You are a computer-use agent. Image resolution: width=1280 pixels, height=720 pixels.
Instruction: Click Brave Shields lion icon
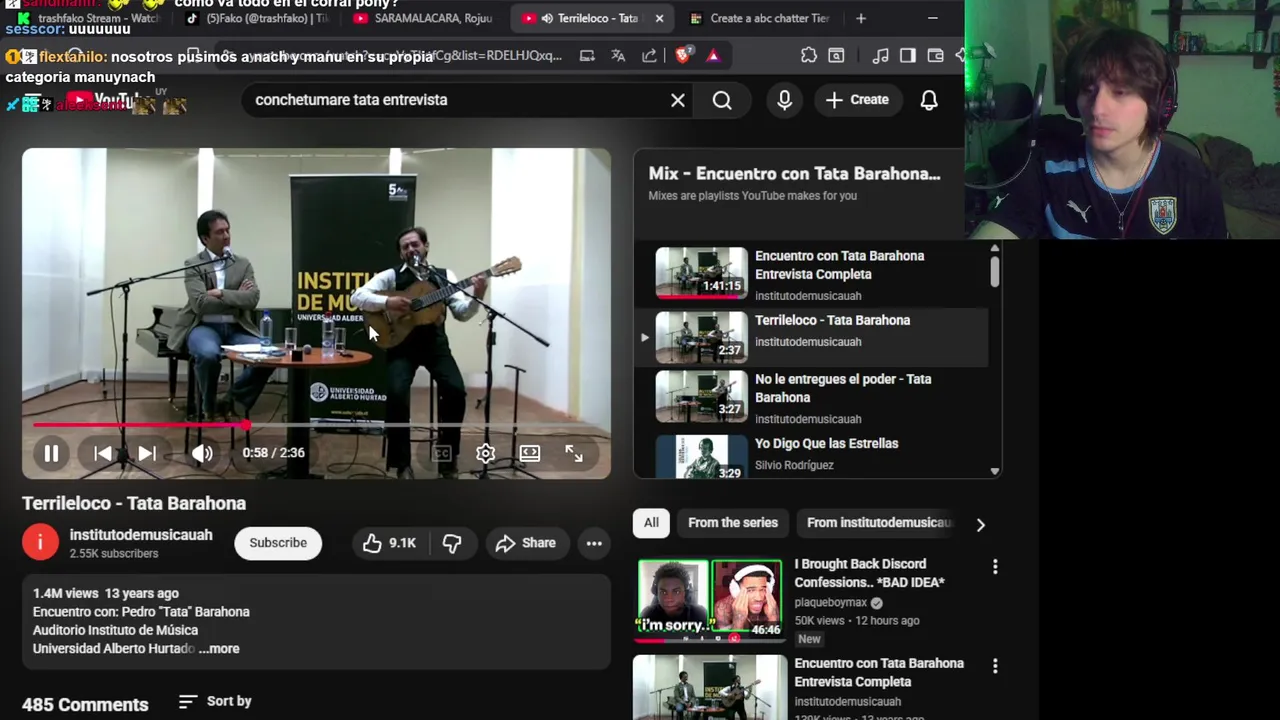click(682, 56)
